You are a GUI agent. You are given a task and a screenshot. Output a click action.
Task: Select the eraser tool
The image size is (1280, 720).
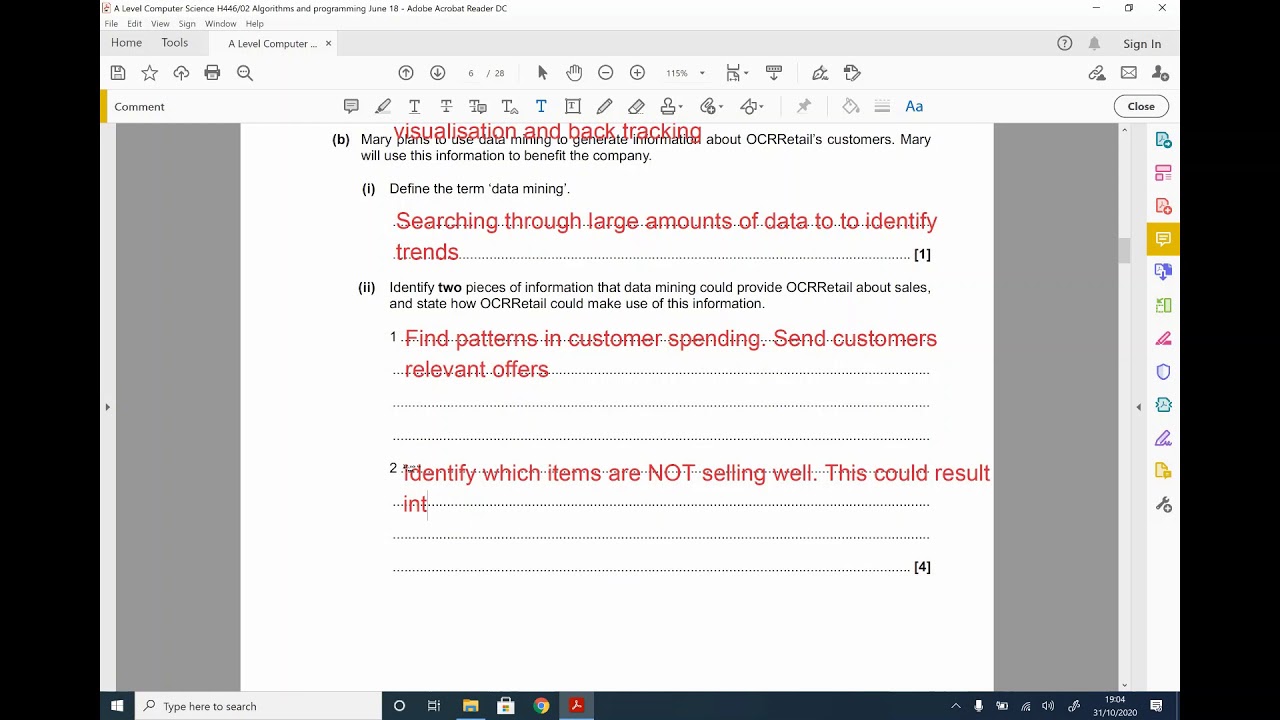tap(636, 106)
